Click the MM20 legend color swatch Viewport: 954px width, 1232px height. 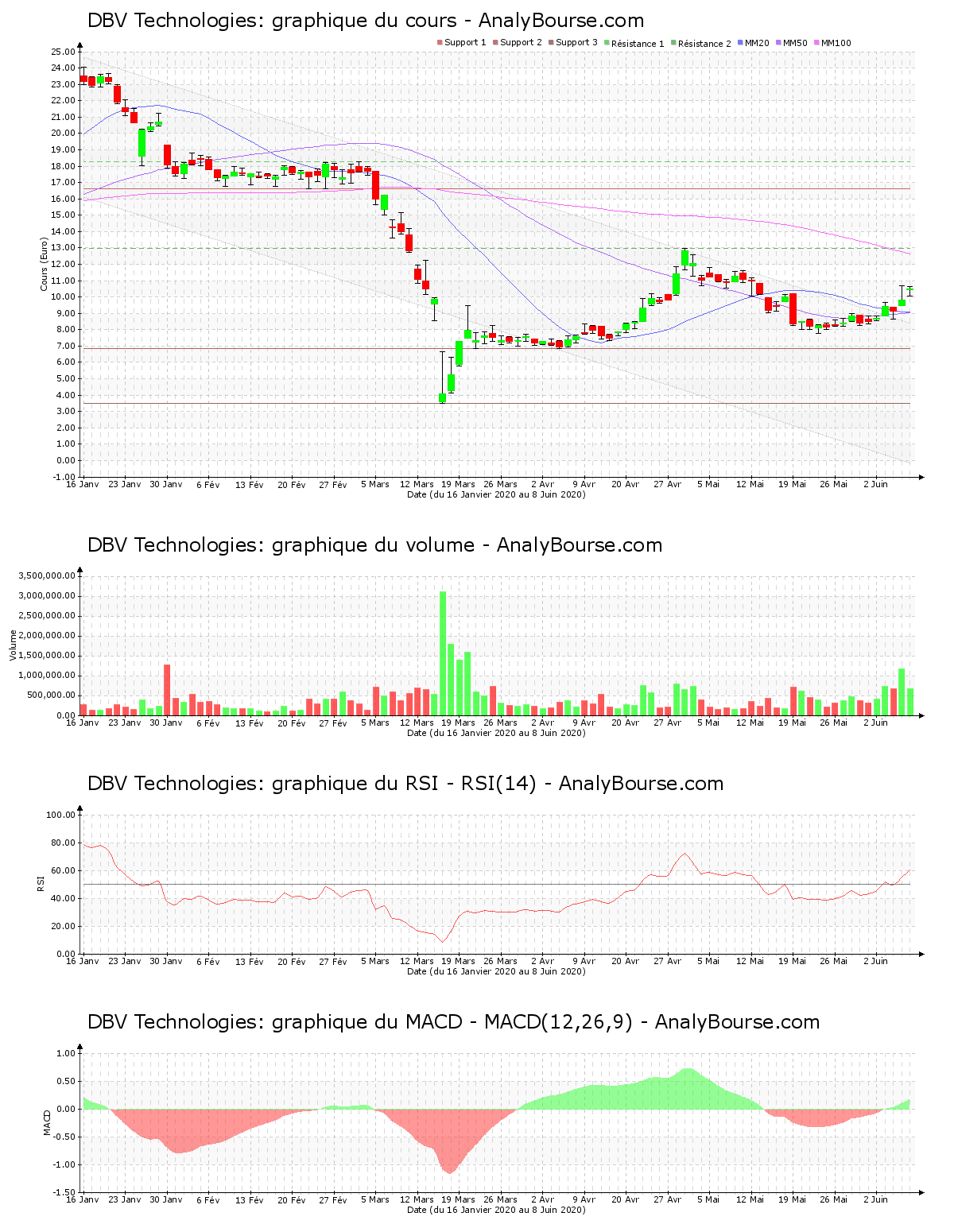(740, 43)
